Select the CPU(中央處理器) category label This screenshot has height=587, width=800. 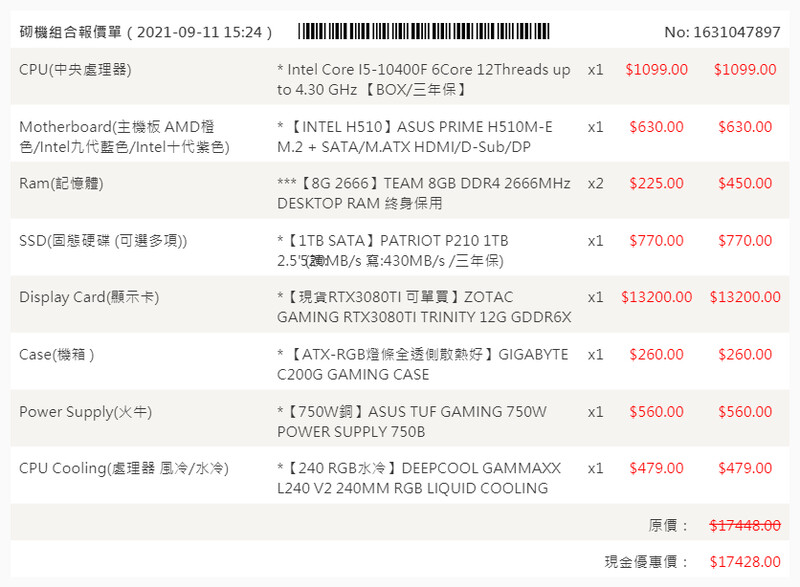point(75,70)
